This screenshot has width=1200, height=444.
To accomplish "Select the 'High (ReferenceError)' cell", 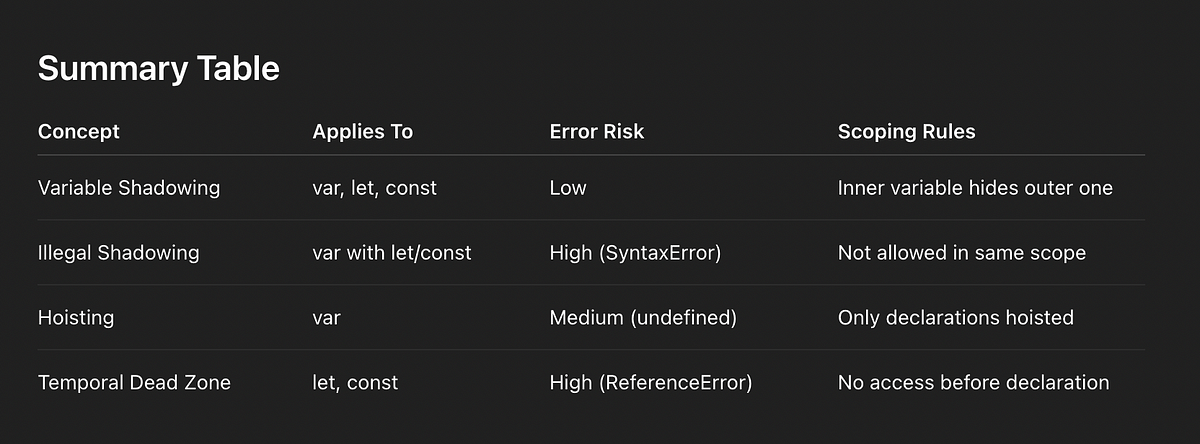I will point(651,383).
